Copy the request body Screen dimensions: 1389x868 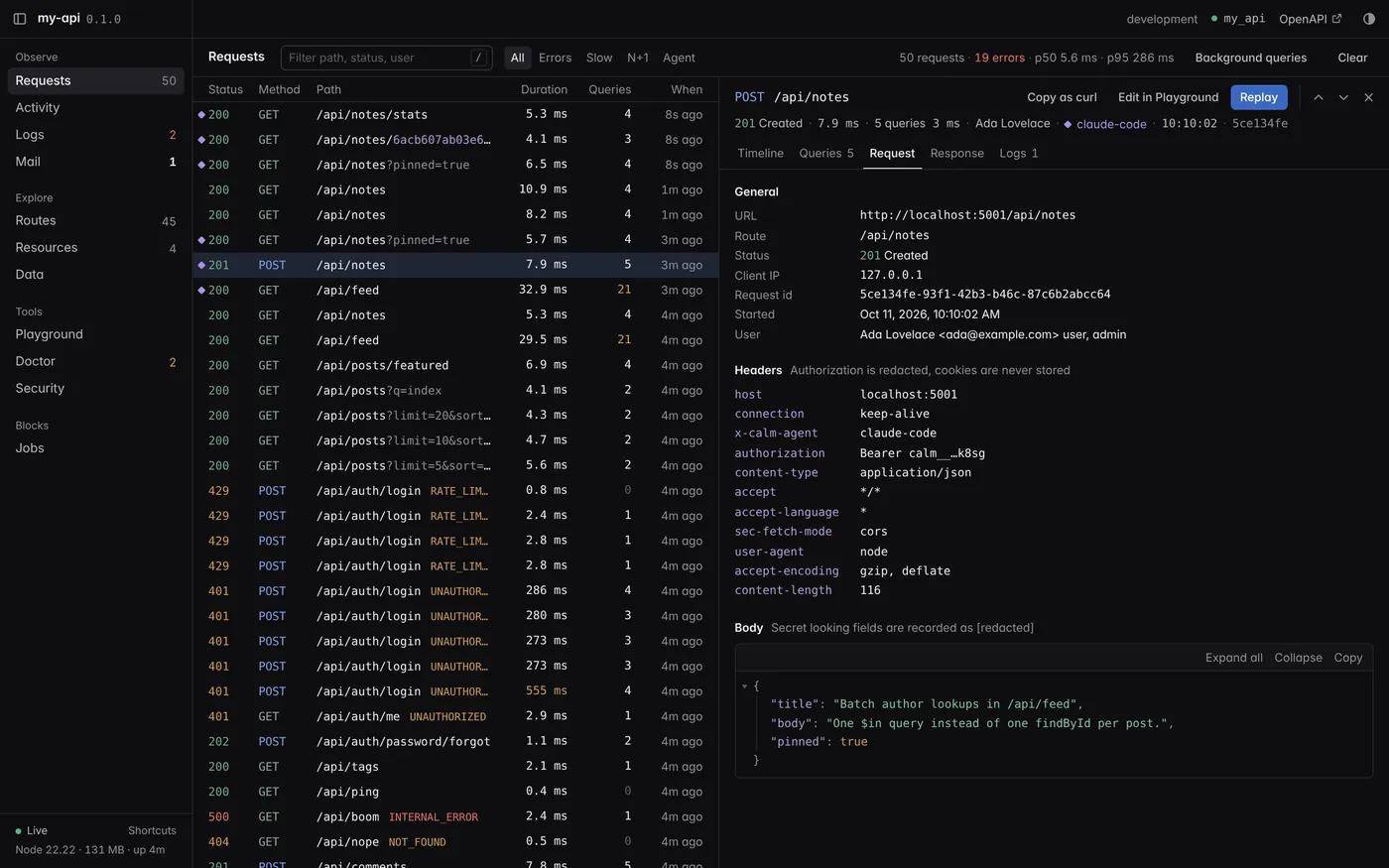1348,658
